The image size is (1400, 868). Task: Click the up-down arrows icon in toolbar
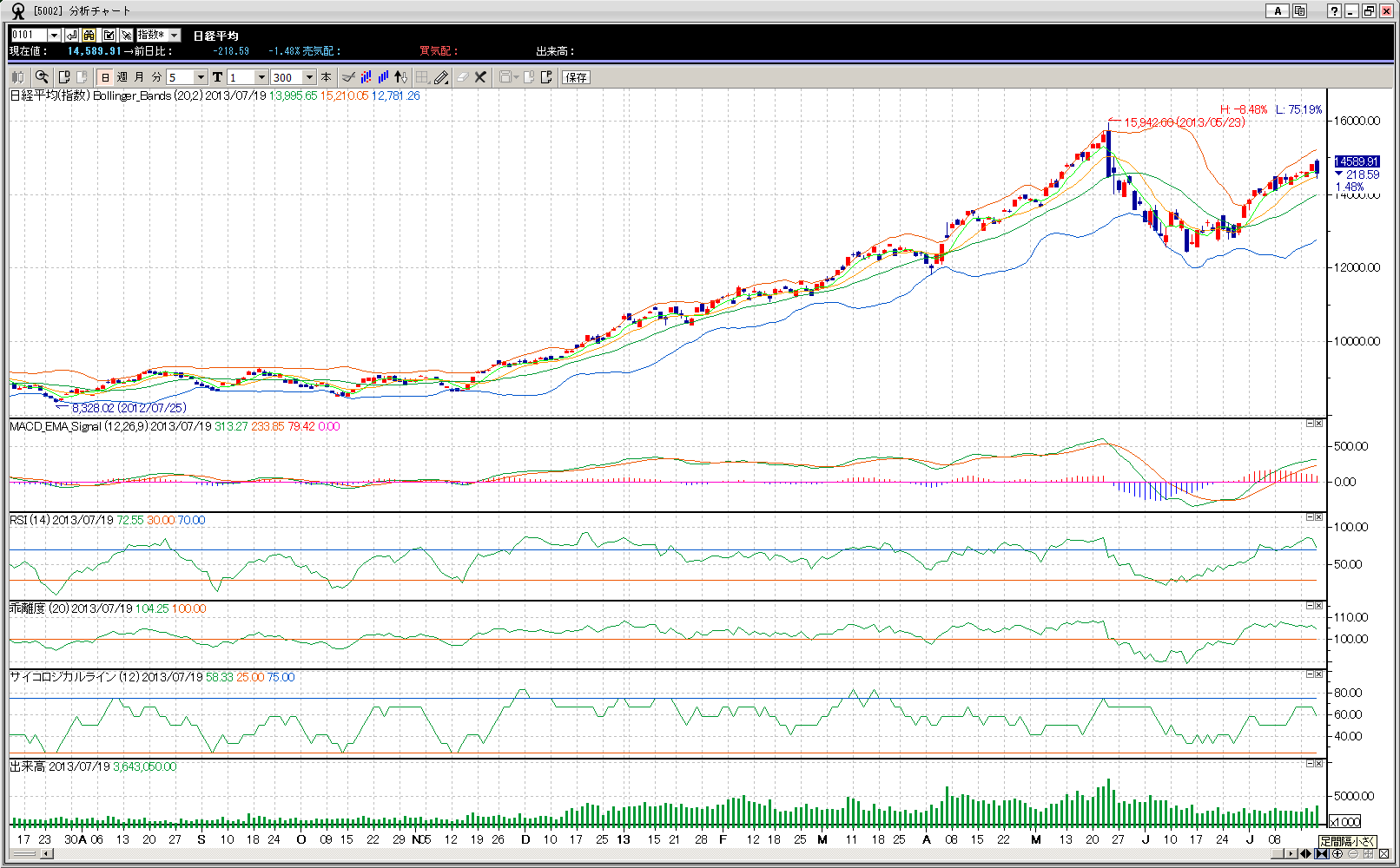pos(400,77)
